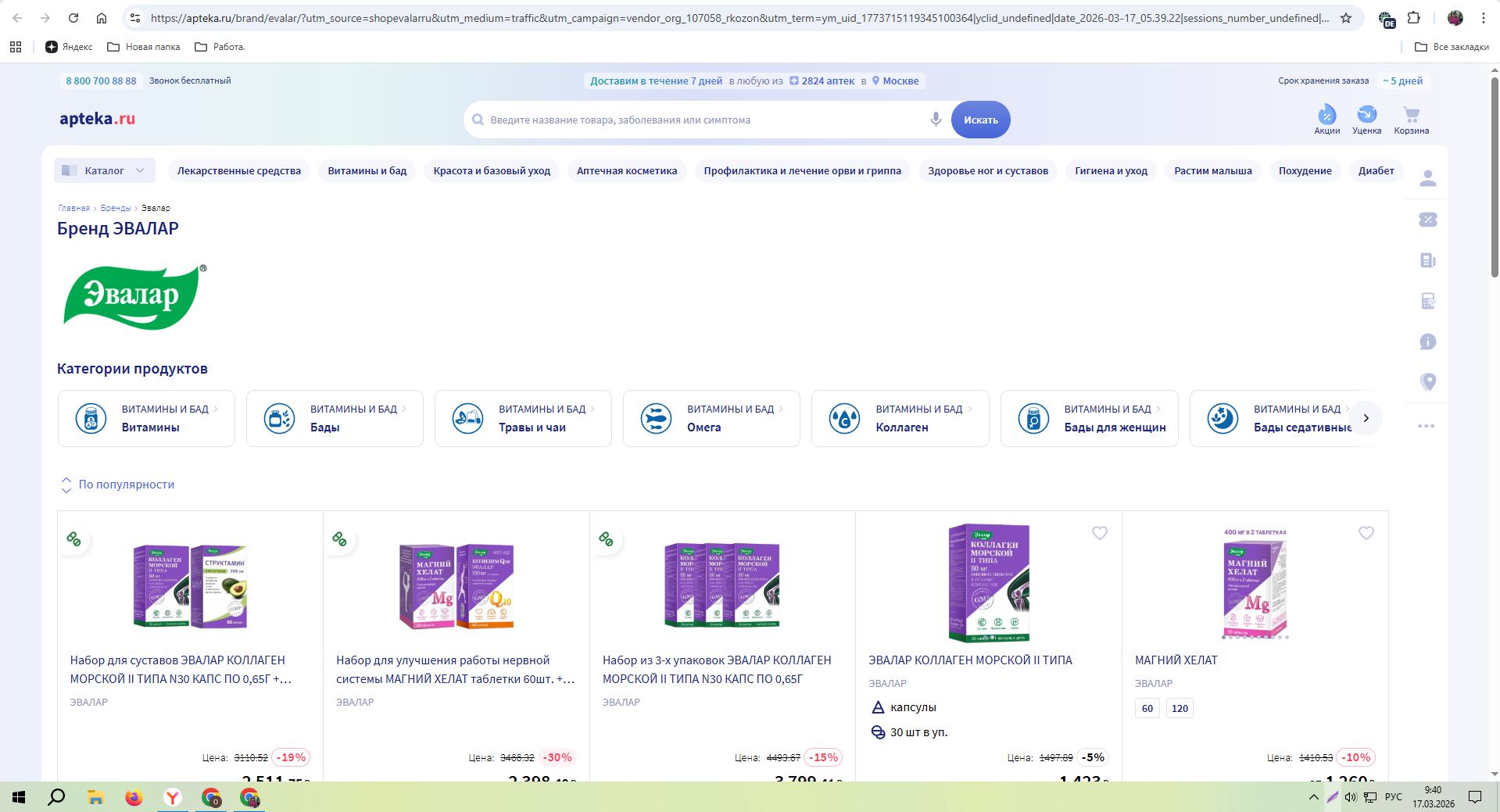1500x812 pixels.
Task: Click the Бады для женщин category icon
Action: pos(1033,418)
